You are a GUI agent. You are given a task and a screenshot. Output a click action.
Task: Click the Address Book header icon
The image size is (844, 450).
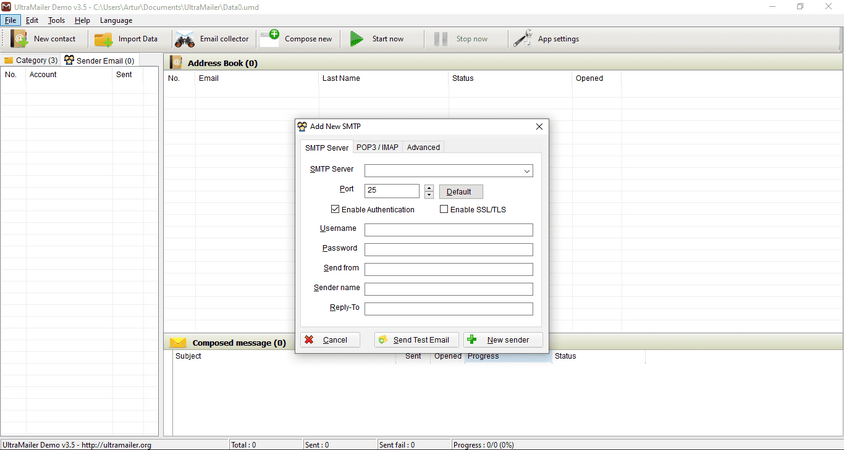coord(176,63)
